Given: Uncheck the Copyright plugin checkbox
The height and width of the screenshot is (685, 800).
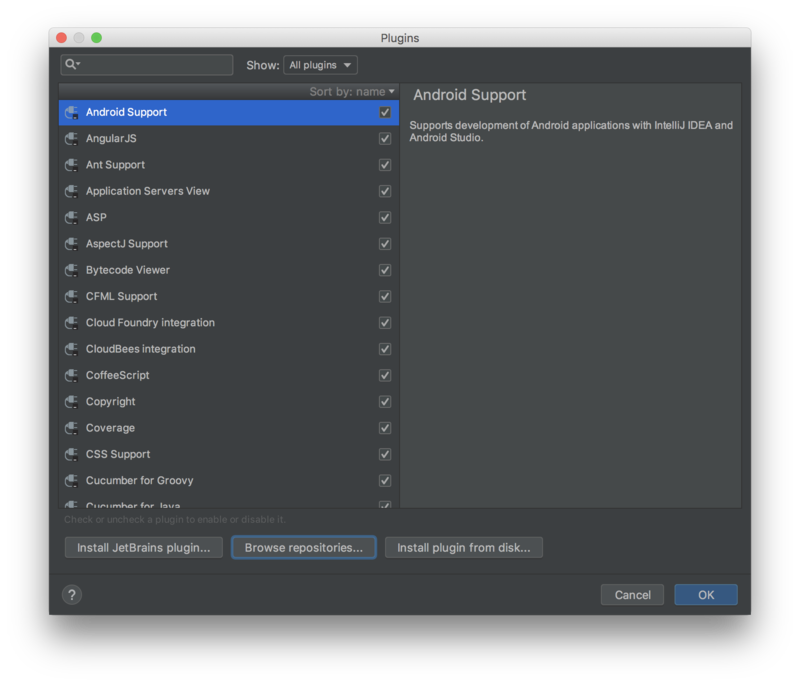Looking at the screenshot, I should coord(385,402).
